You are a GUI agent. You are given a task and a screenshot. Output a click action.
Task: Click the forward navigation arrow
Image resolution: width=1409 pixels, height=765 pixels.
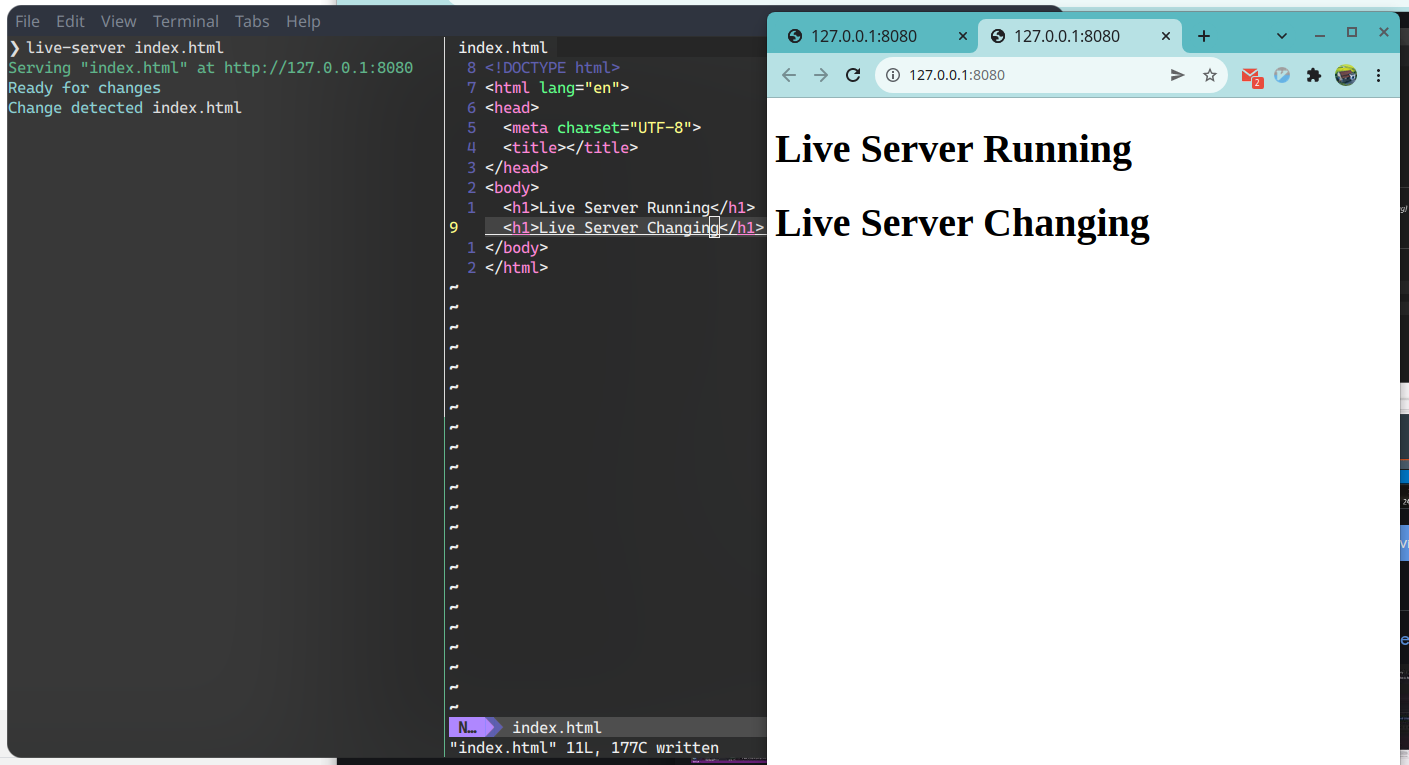(x=820, y=75)
